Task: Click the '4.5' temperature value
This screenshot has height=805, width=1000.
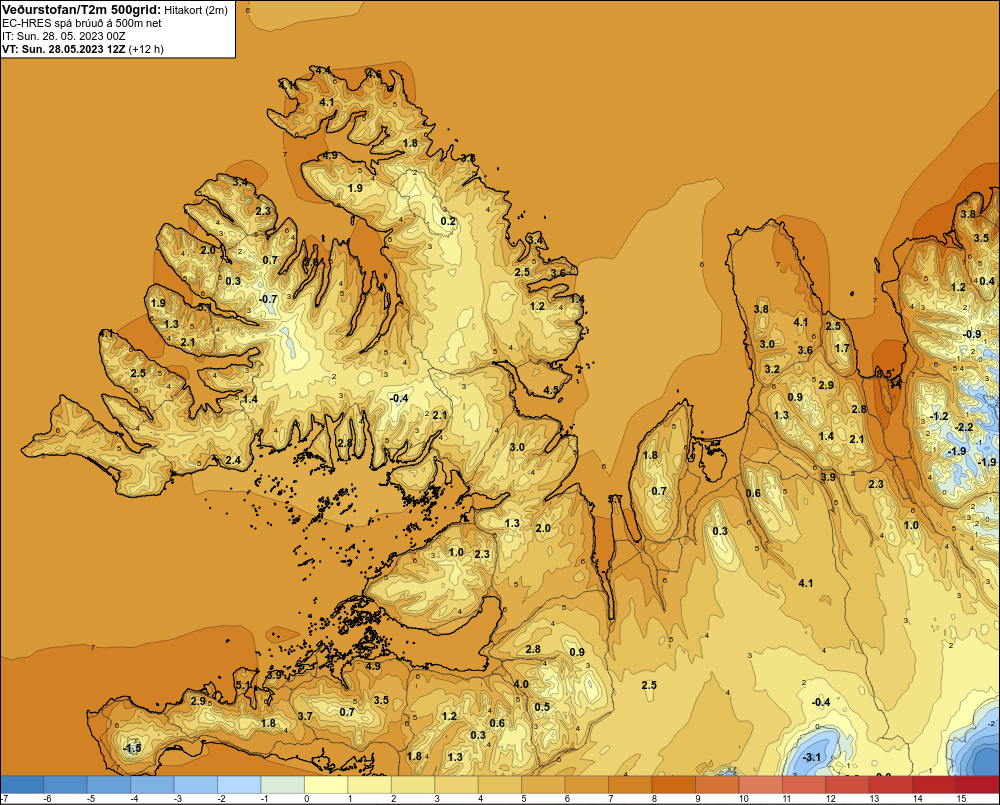Action: pos(551,390)
